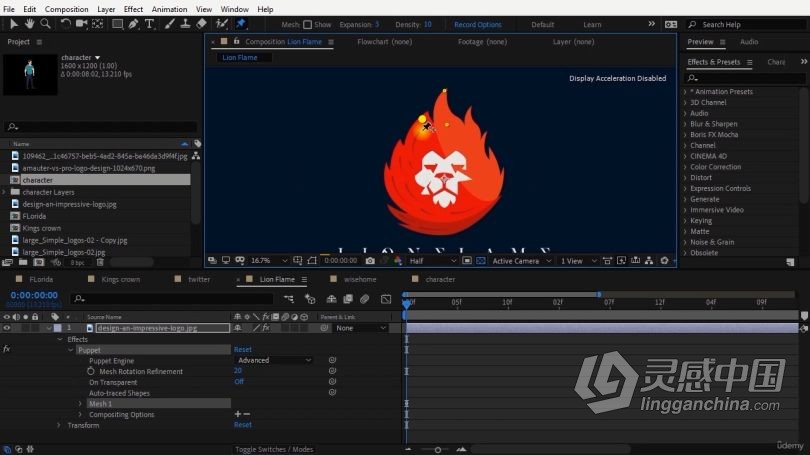810x455 pixels.
Task: Click the Lion Flame breadcrumb in viewer
Action: click(240, 57)
